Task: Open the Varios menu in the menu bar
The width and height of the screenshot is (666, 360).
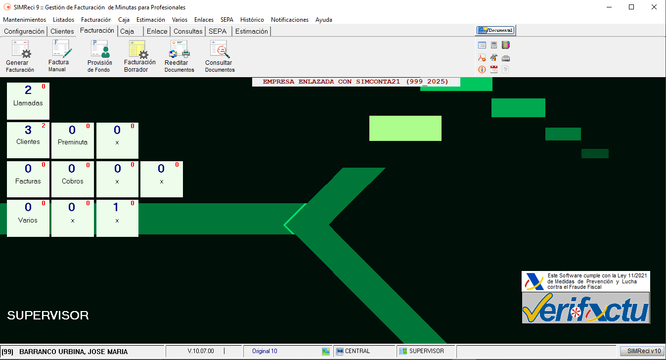Action: pos(179,20)
